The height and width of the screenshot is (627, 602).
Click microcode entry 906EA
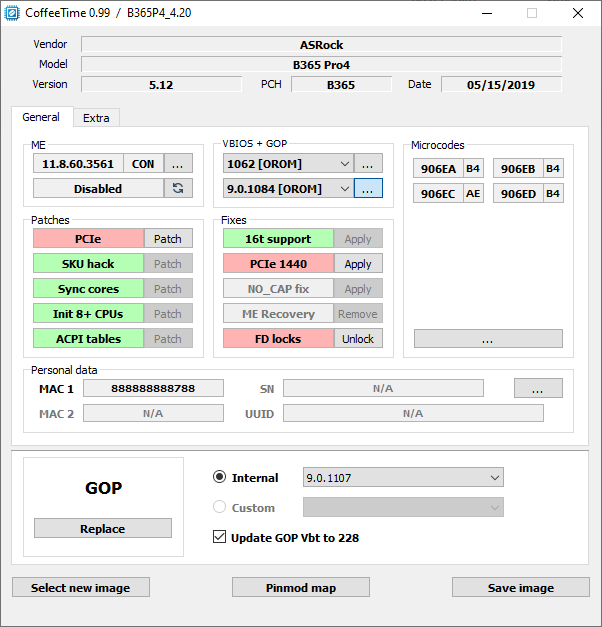pos(438,169)
